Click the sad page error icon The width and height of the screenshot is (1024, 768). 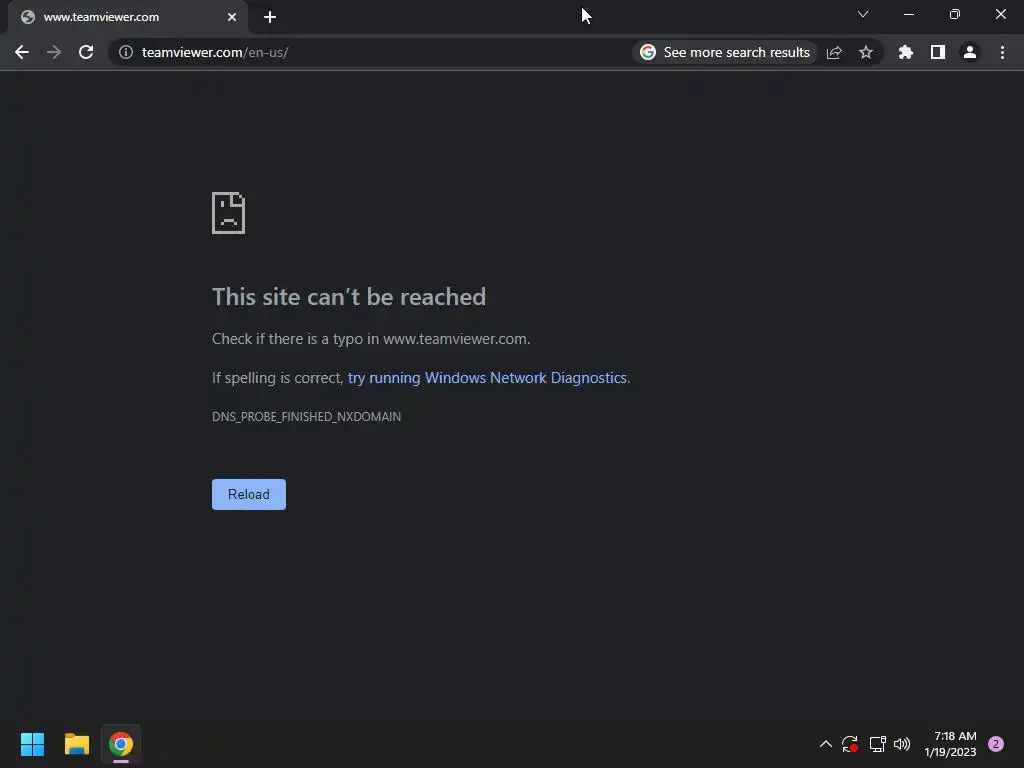[x=229, y=213]
